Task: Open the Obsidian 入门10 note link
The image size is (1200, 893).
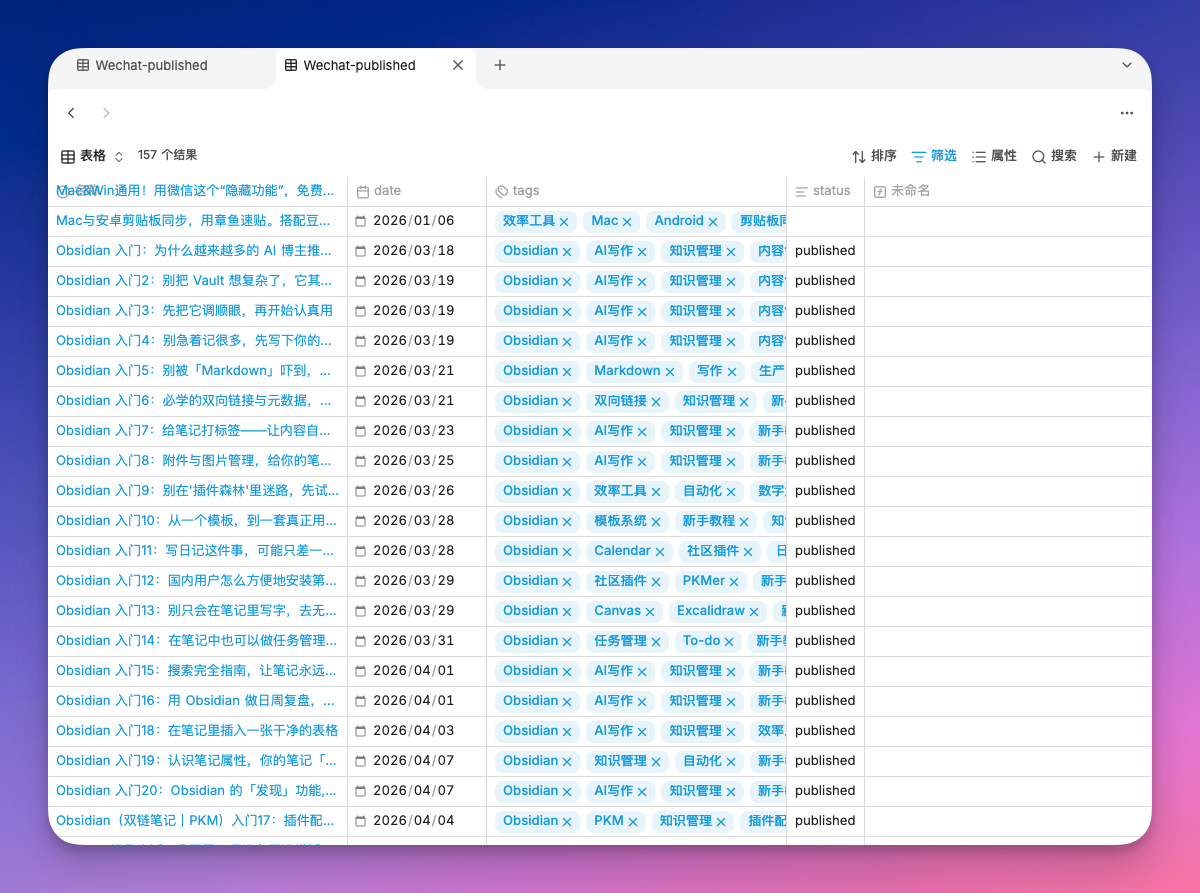Action: (196, 521)
